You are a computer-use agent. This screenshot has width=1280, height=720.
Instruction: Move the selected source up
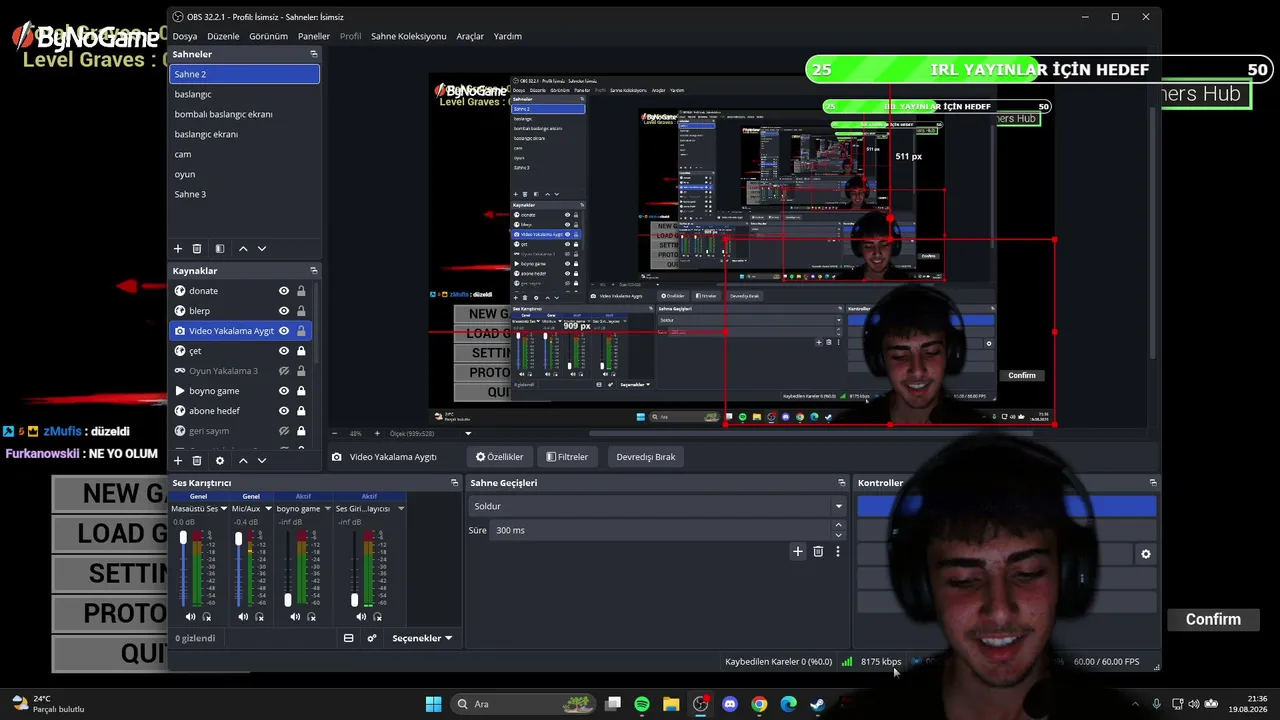pos(243,461)
